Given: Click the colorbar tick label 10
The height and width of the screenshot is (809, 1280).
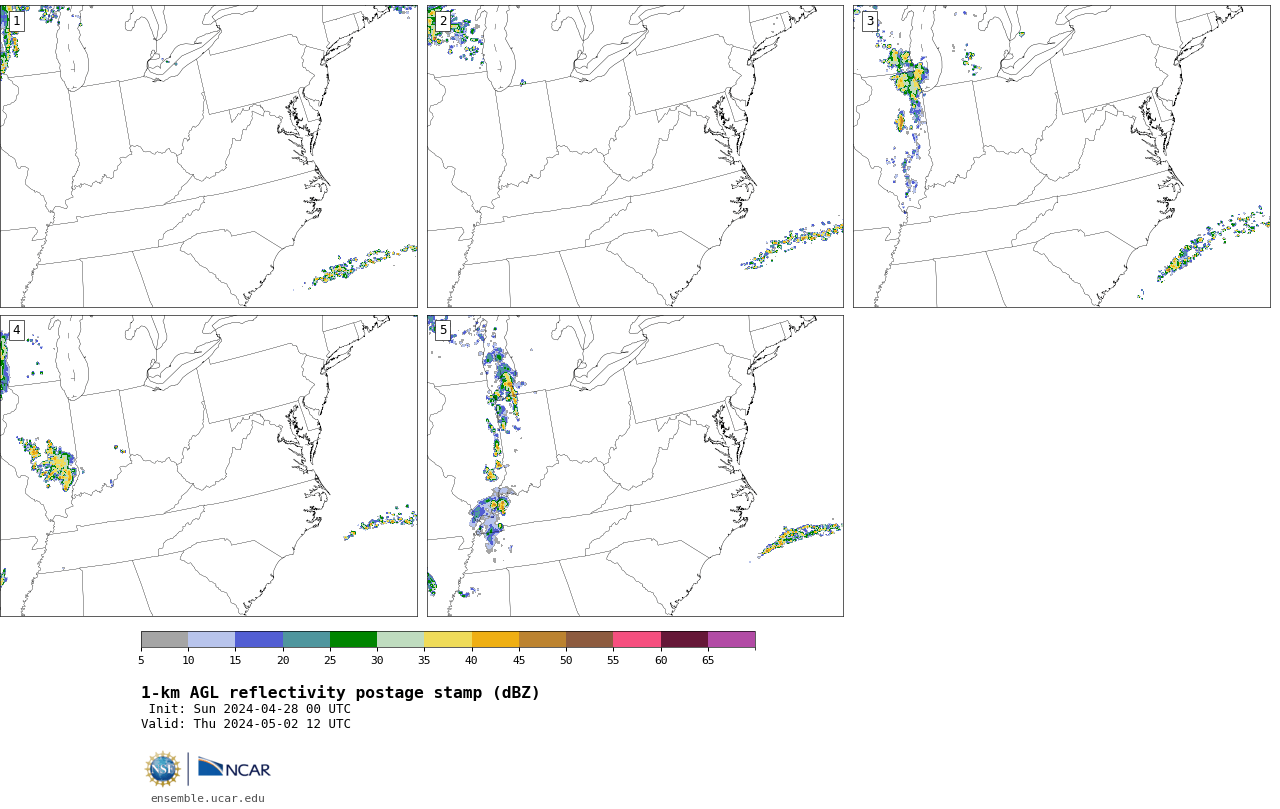Looking at the screenshot, I should (x=188, y=660).
